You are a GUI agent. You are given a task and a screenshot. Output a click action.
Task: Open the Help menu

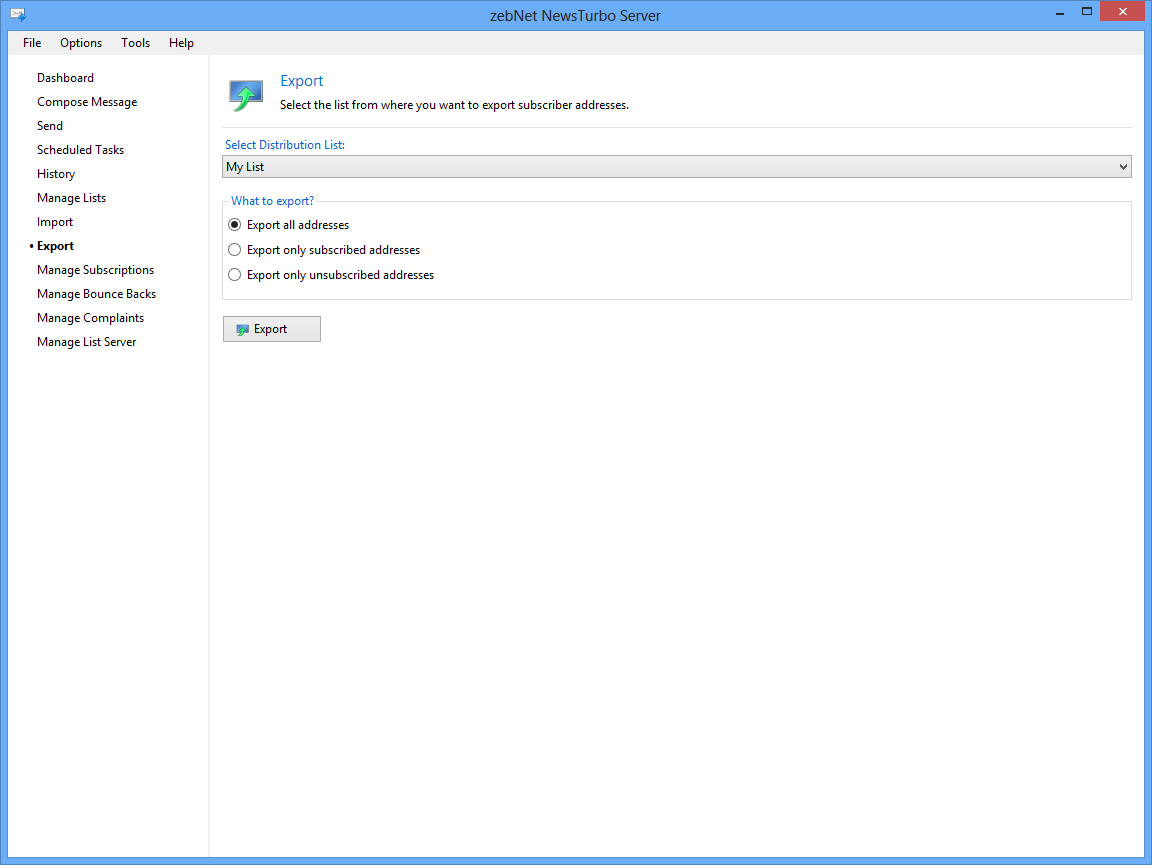click(x=181, y=43)
